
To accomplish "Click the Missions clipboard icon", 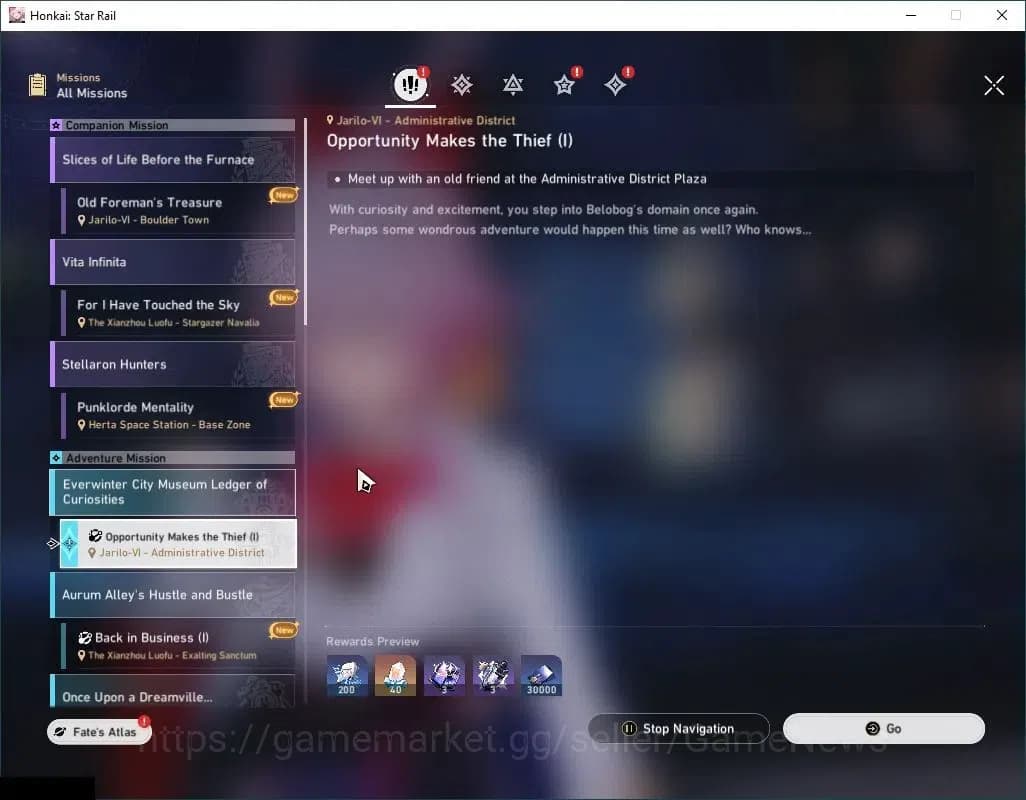I will point(37,85).
